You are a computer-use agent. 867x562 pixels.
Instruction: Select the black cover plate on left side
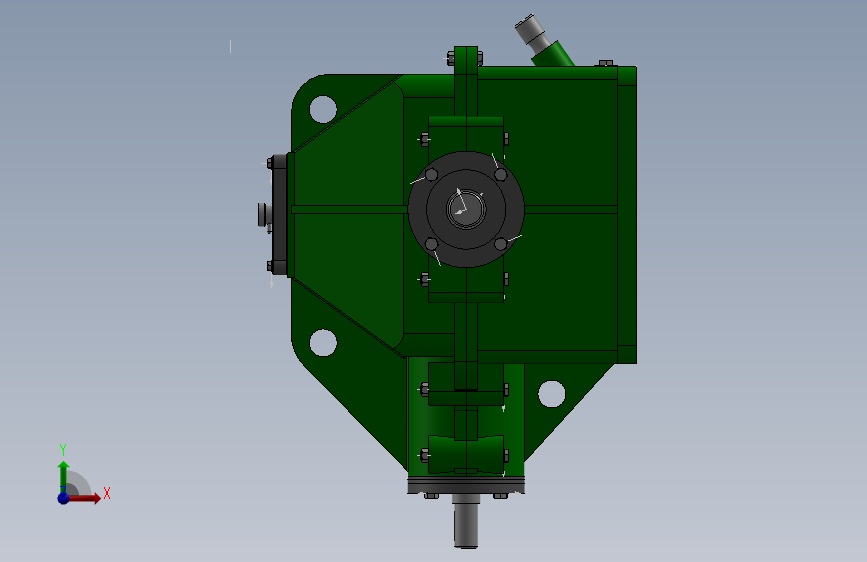click(x=280, y=215)
